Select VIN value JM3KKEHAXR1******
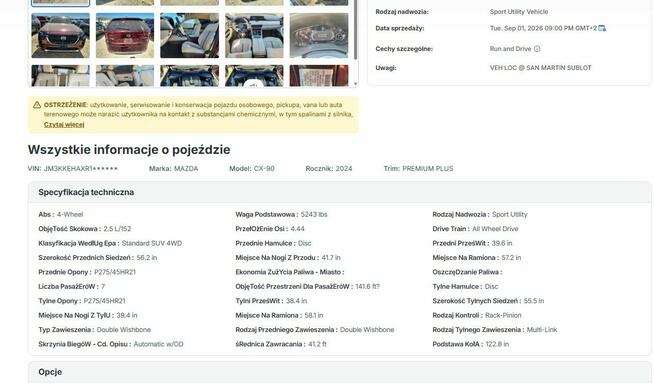 tap(80, 169)
